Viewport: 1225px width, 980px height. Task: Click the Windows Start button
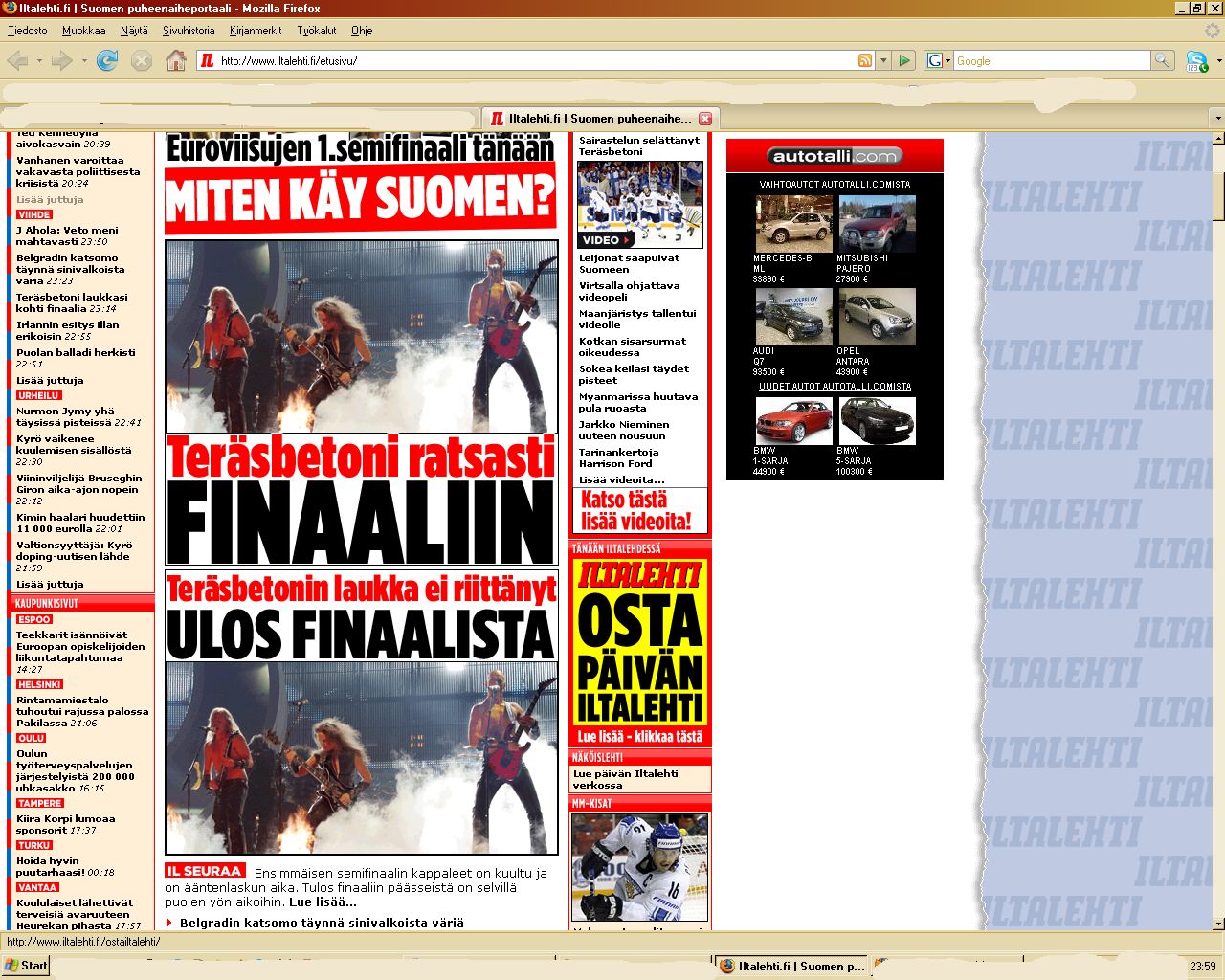[26, 966]
